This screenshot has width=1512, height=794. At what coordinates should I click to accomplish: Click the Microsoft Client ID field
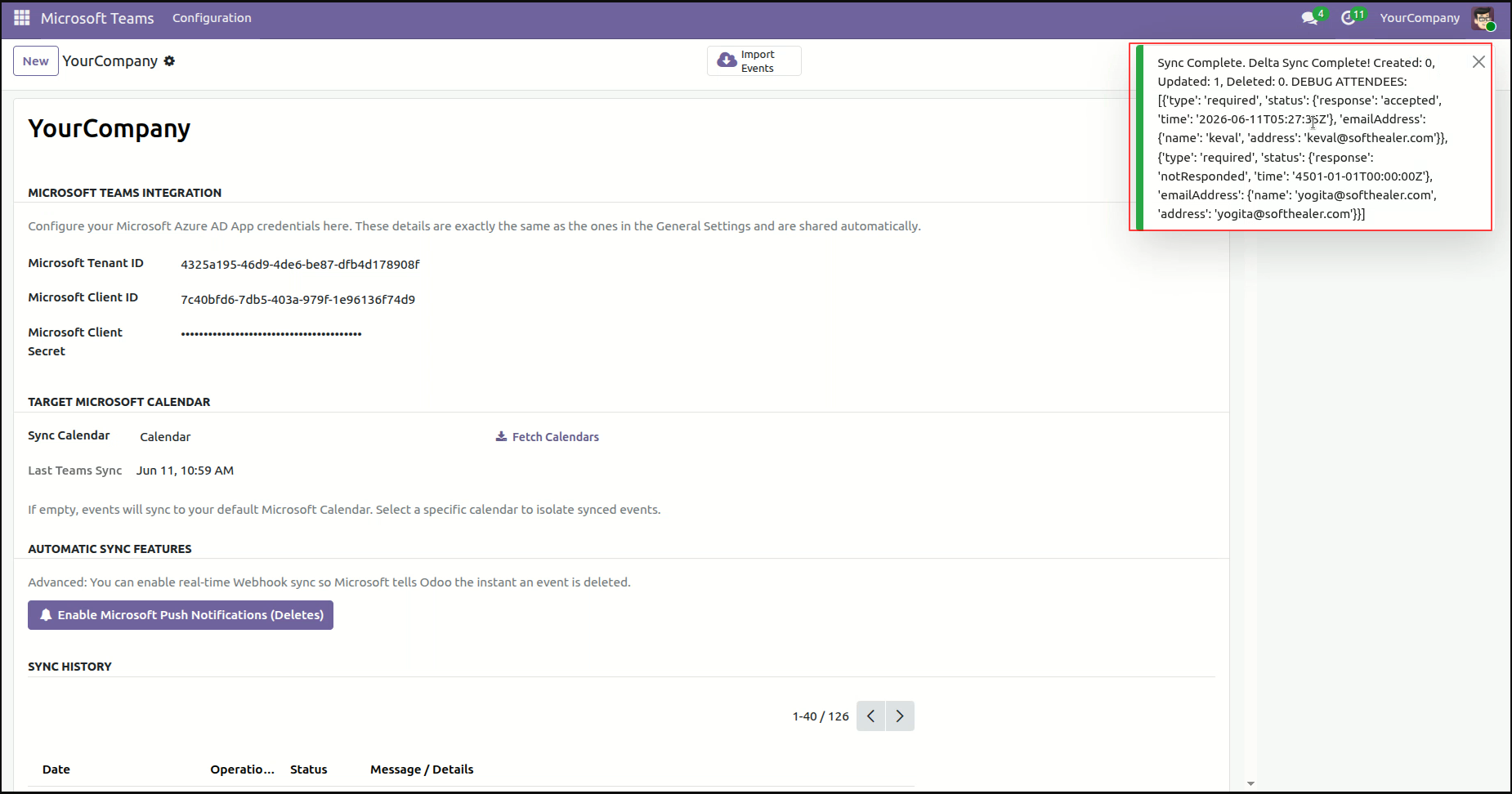click(x=297, y=300)
